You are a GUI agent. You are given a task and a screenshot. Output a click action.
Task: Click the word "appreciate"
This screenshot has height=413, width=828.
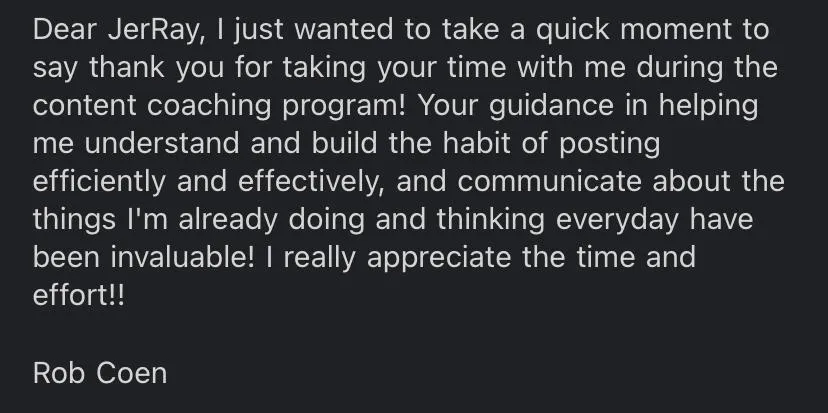(x=438, y=259)
